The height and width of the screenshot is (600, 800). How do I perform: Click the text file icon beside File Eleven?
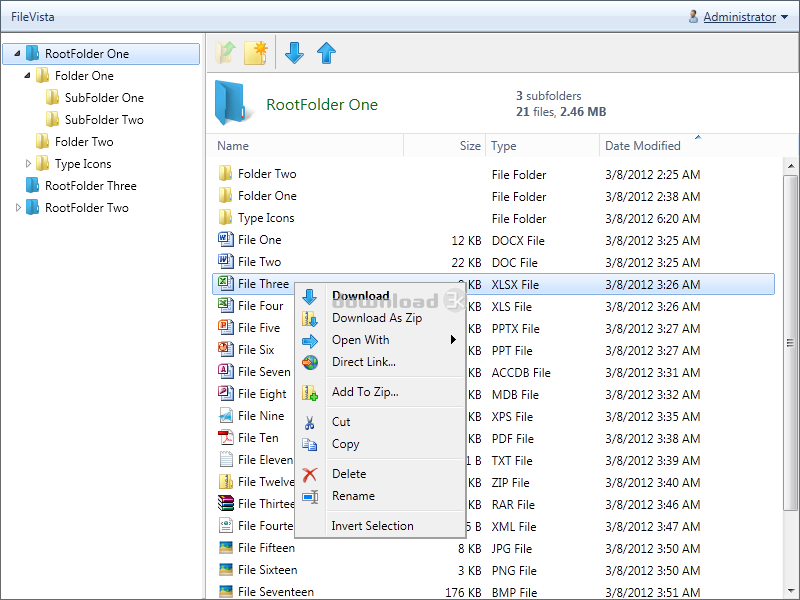[226, 459]
